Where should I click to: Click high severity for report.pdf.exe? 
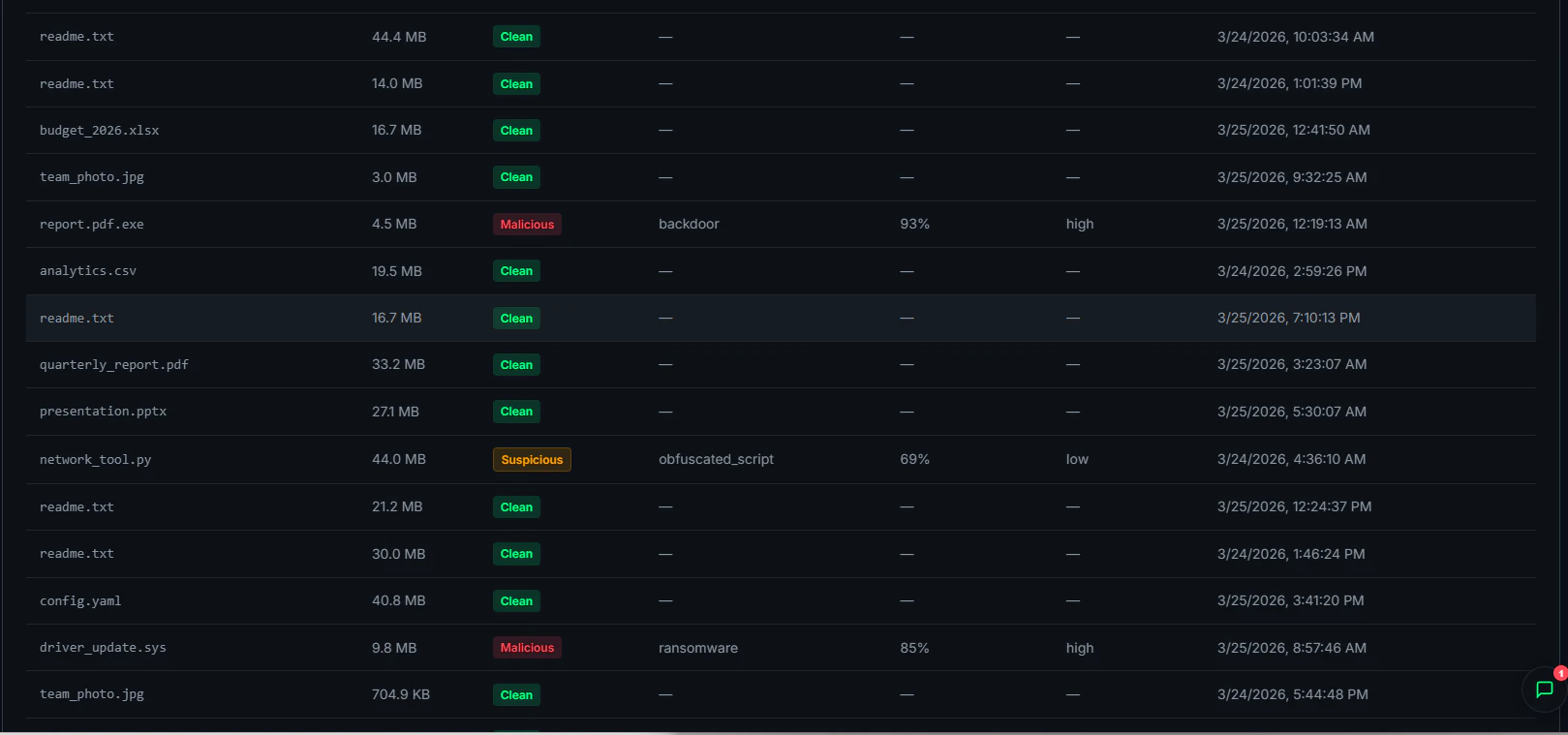1080,224
